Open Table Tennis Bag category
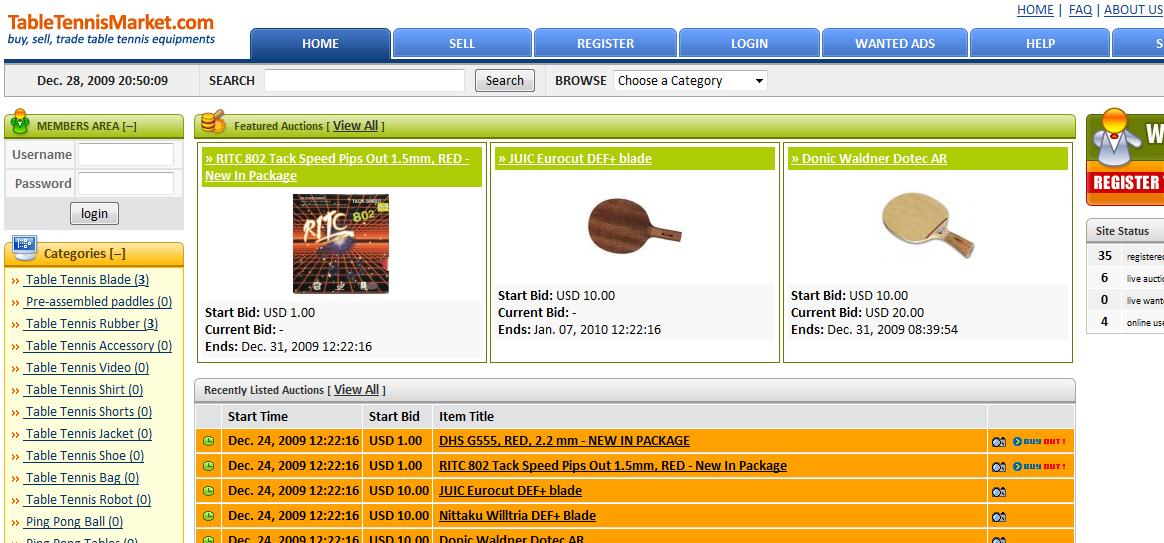This screenshot has height=543, width=1164. [81, 478]
